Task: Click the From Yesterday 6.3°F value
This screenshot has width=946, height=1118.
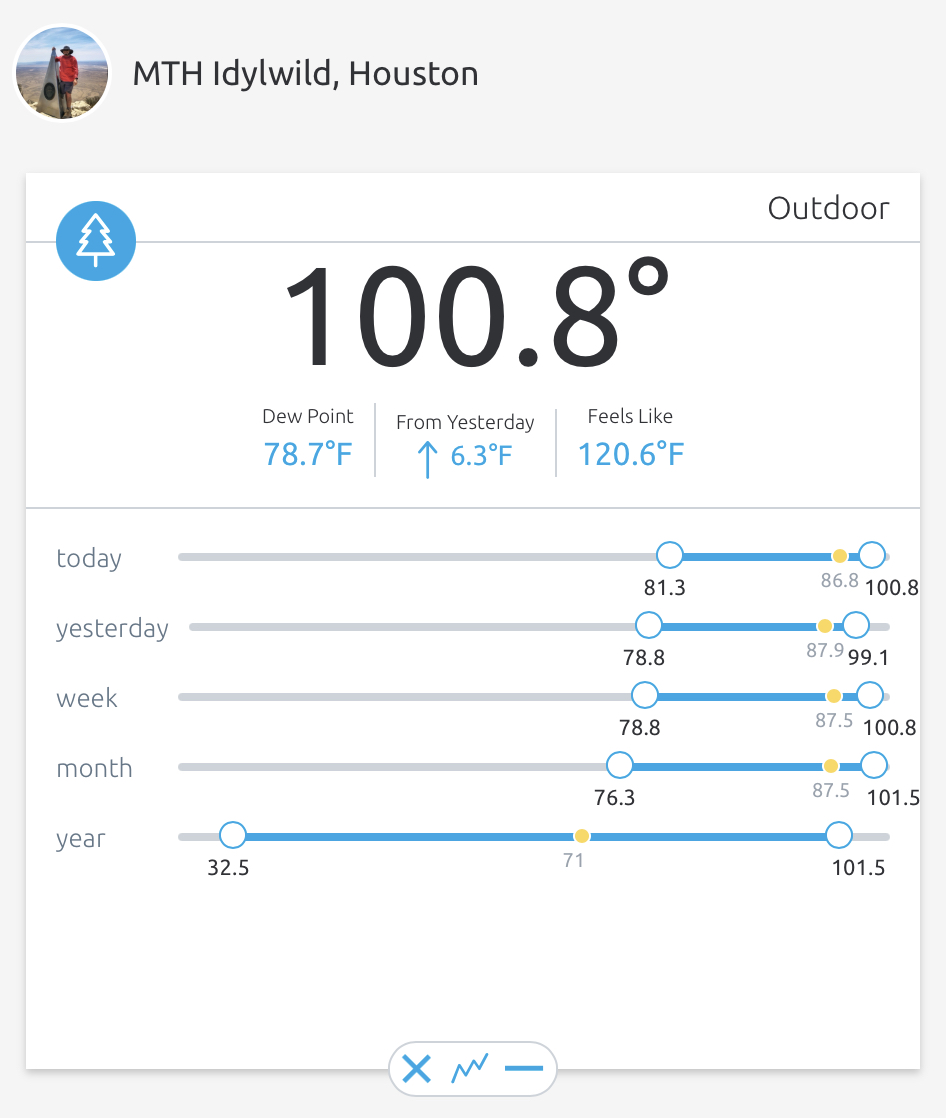Action: click(481, 457)
